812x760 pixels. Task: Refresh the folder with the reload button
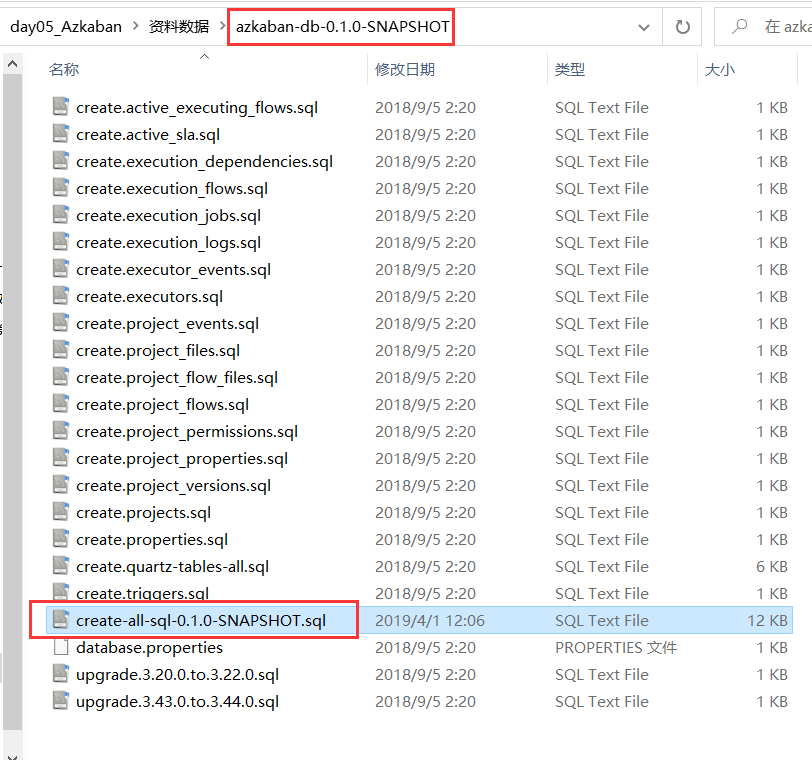[x=683, y=26]
